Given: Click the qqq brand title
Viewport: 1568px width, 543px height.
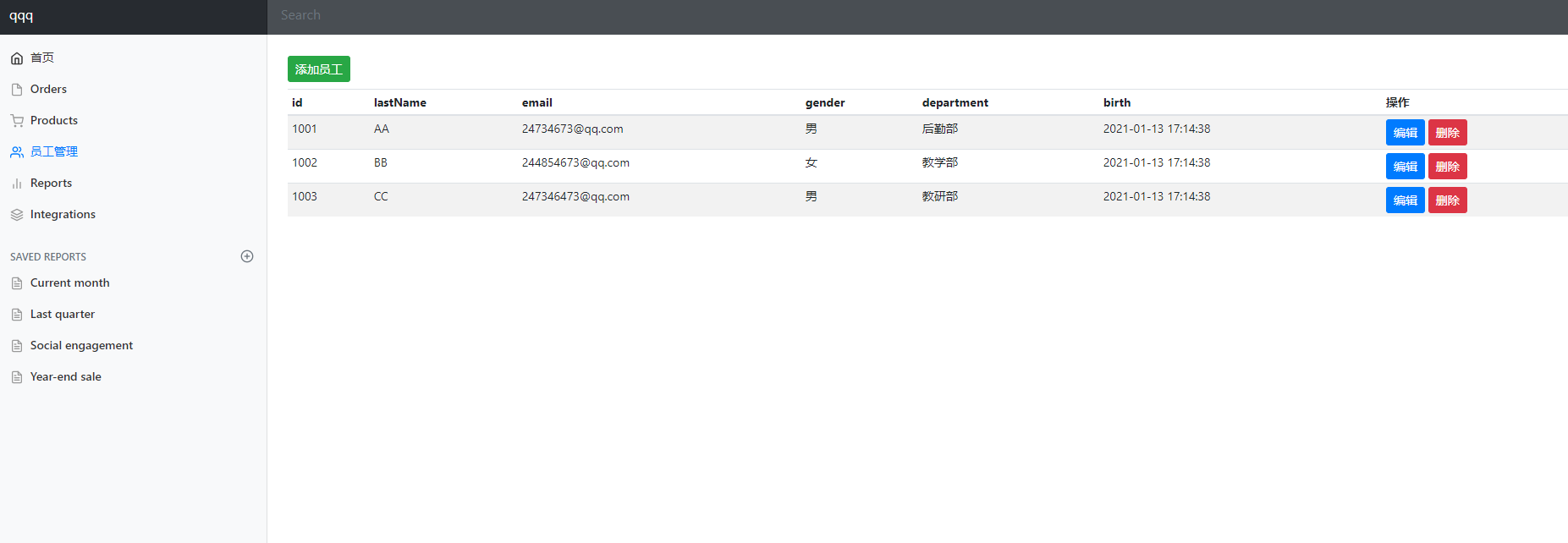Looking at the screenshot, I should coord(21,16).
